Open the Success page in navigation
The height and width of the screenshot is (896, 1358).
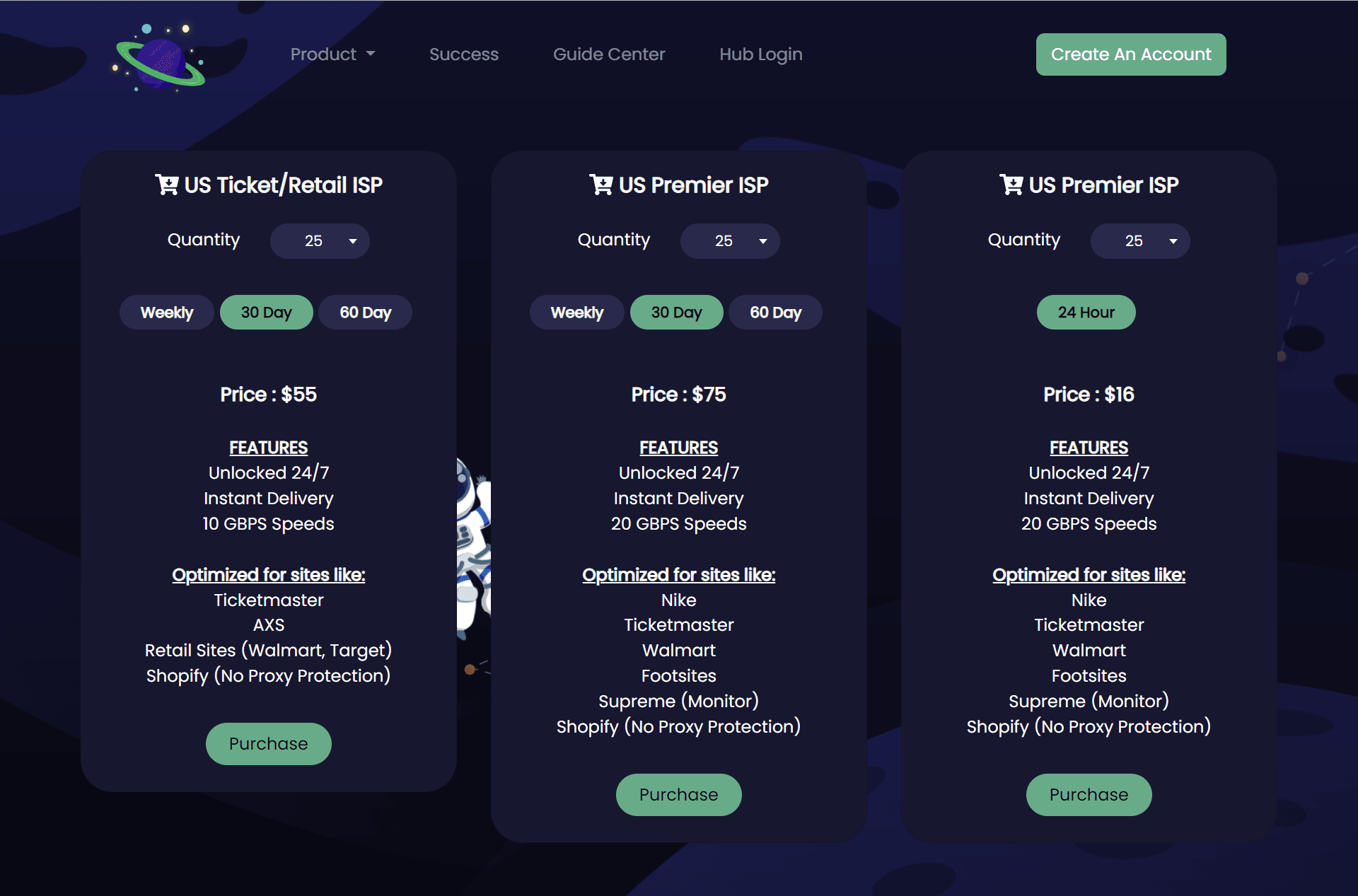(464, 54)
